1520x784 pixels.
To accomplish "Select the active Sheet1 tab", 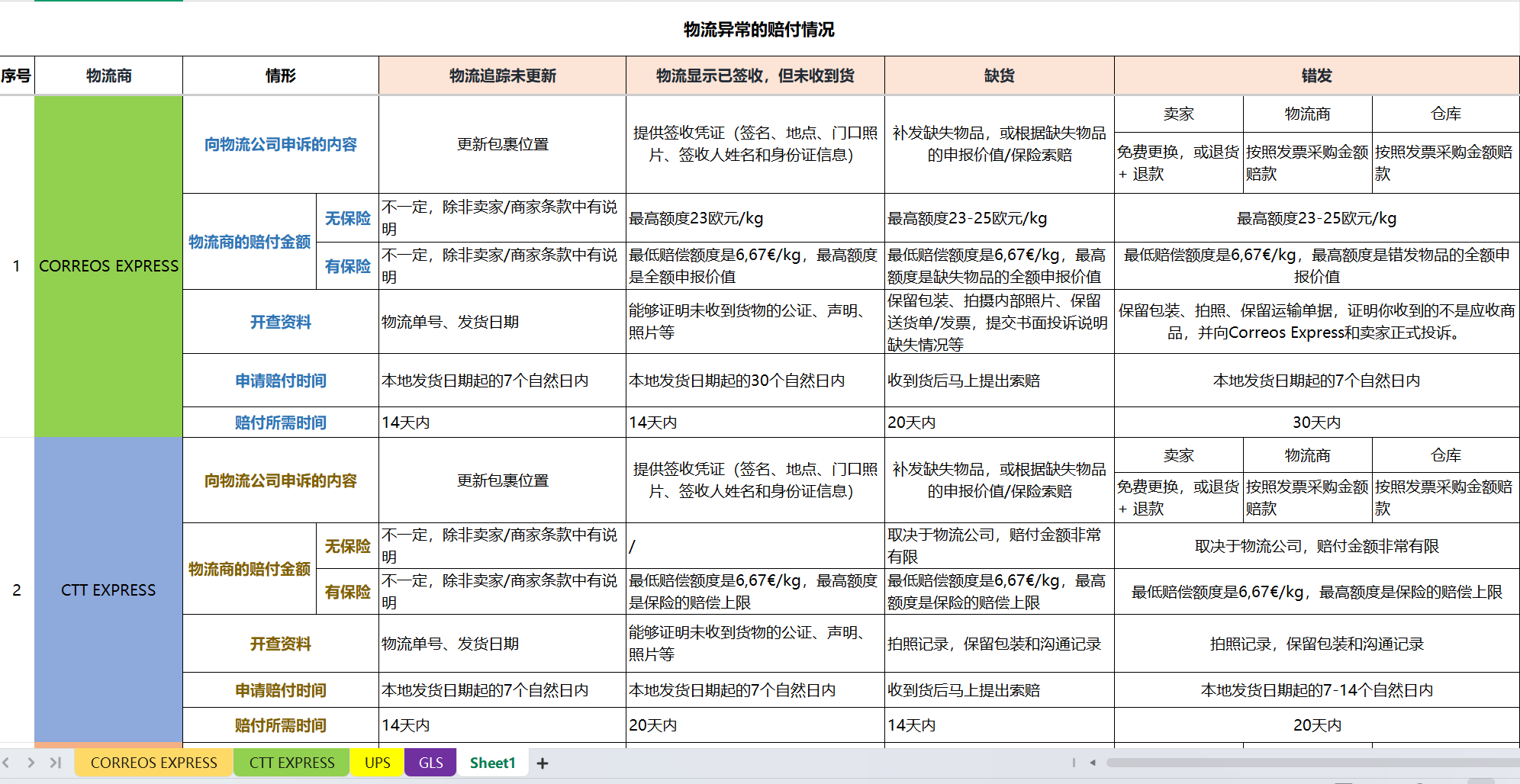I will [491, 763].
